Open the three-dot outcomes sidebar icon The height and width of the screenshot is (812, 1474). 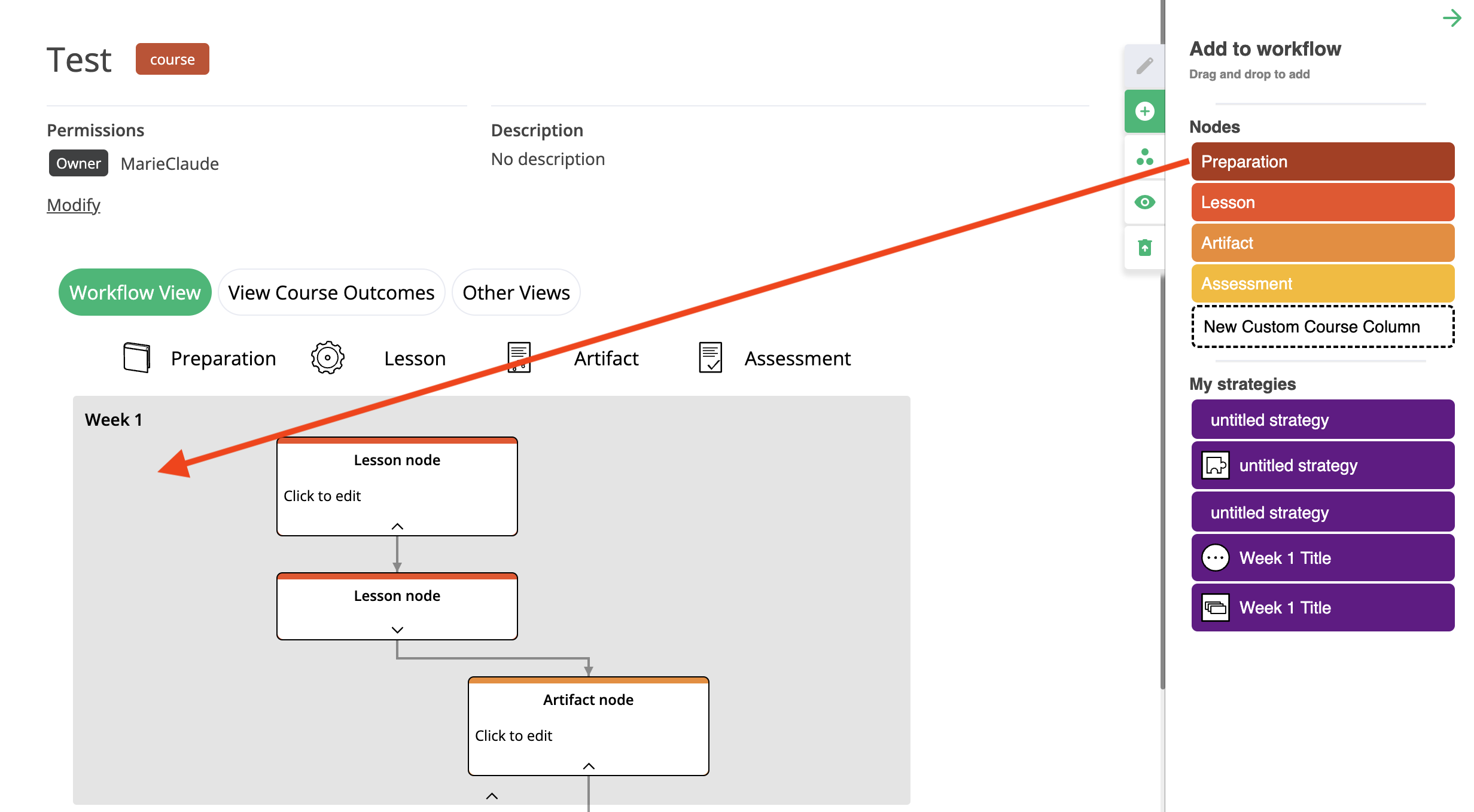[x=1144, y=157]
